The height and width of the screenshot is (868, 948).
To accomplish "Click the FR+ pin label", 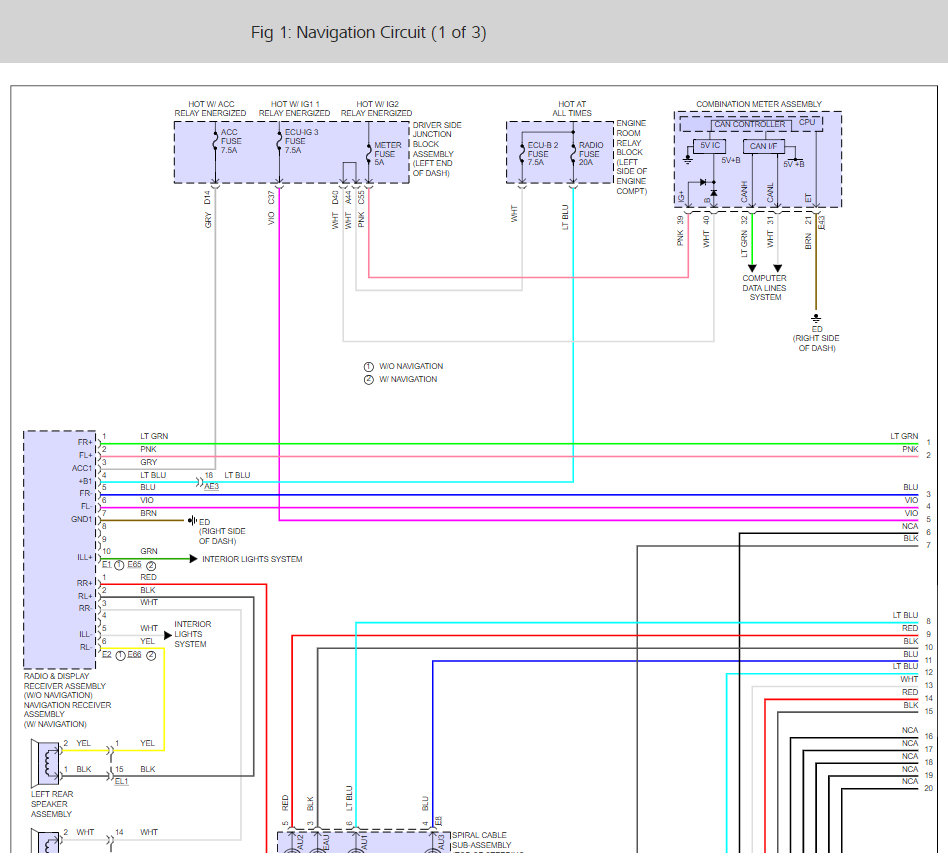I will (x=85, y=442).
